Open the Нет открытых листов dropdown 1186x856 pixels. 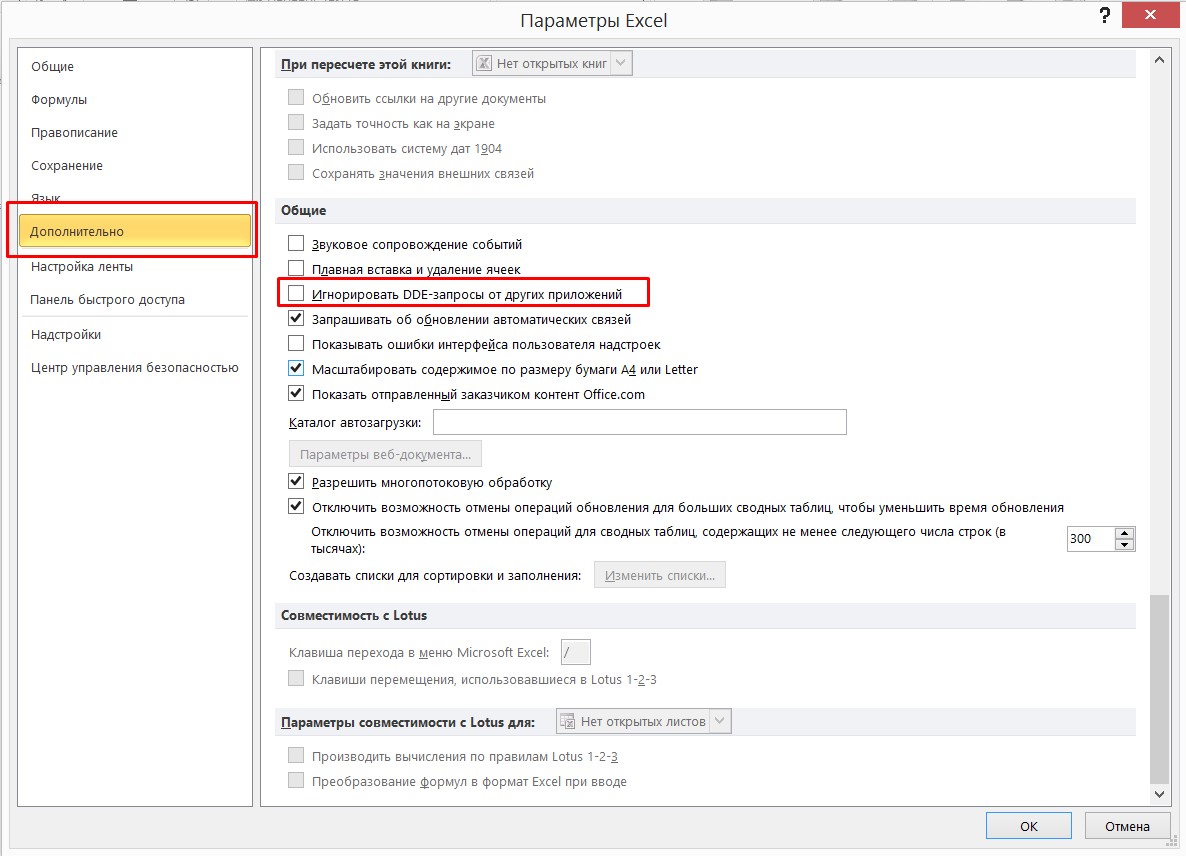click(x=720, y=721)
